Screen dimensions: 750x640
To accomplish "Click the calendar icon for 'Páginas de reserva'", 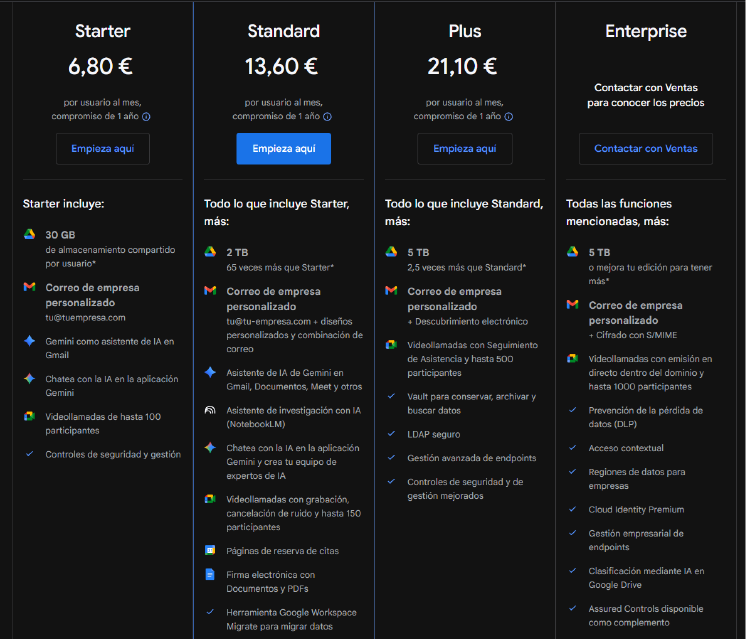I will tap(210, 550).
